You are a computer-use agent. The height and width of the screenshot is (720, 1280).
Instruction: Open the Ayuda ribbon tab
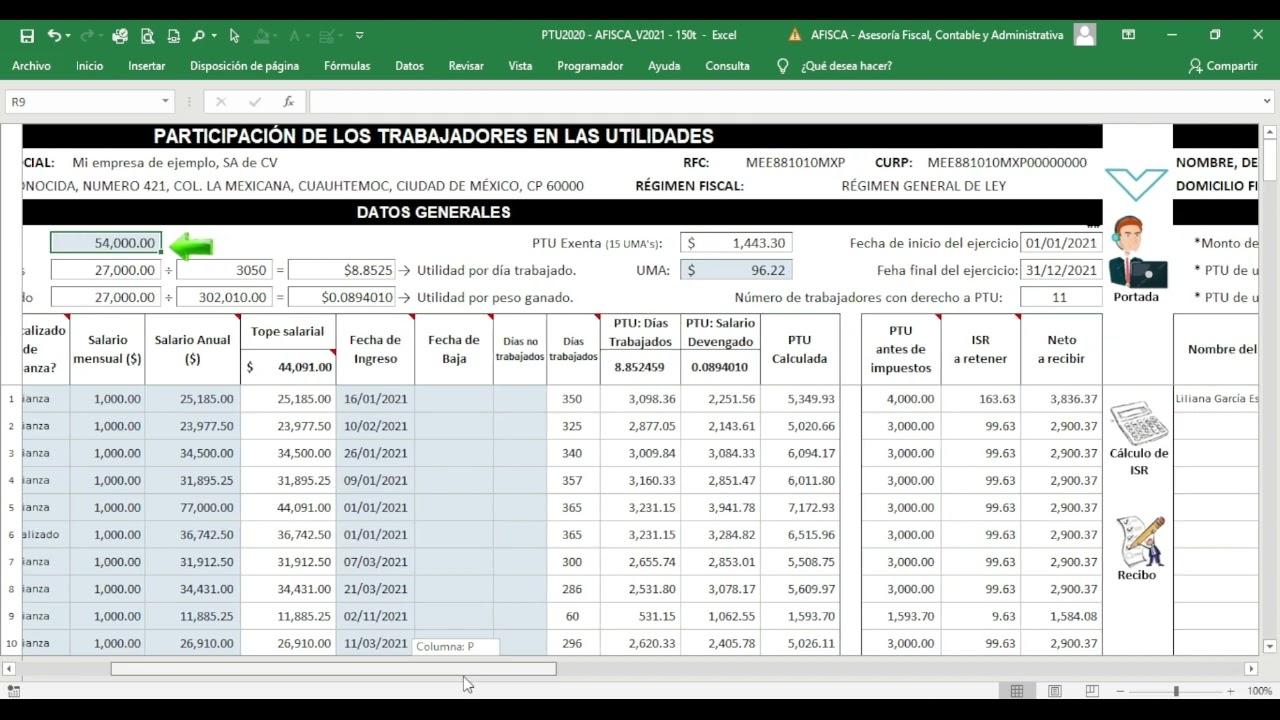[664, 66]
